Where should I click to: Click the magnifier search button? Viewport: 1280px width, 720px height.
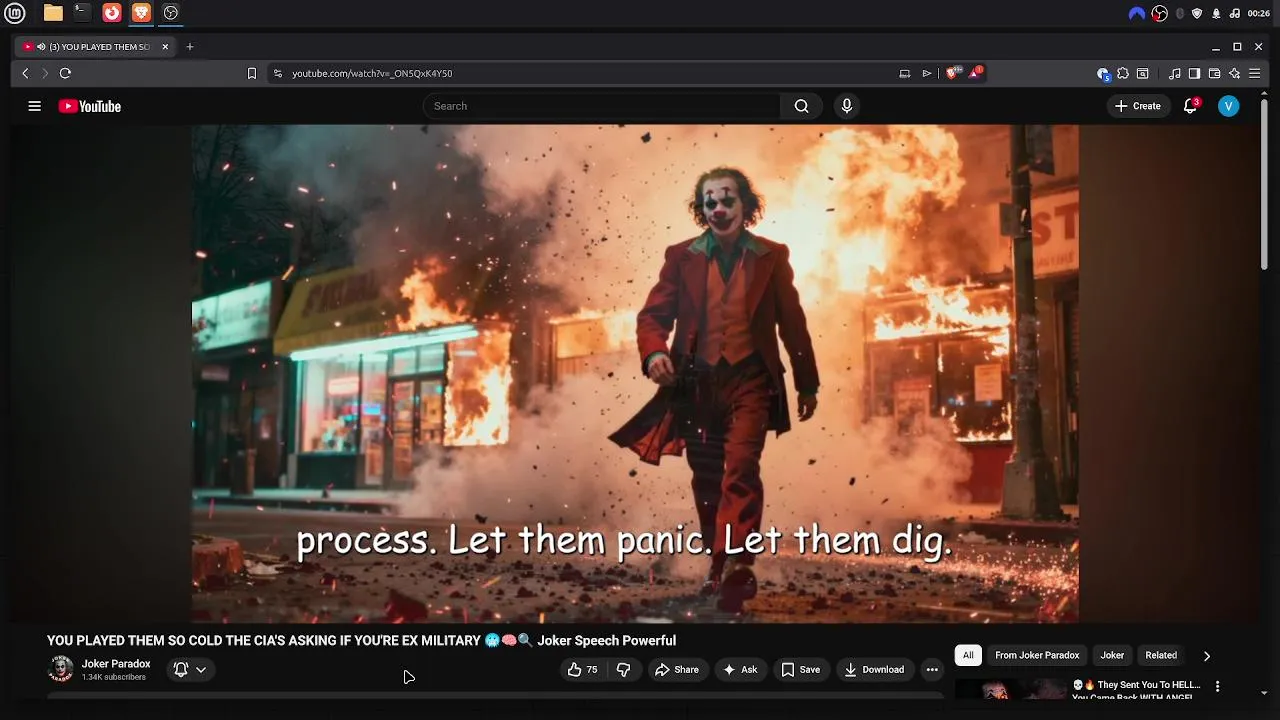(x=801, y=106)
